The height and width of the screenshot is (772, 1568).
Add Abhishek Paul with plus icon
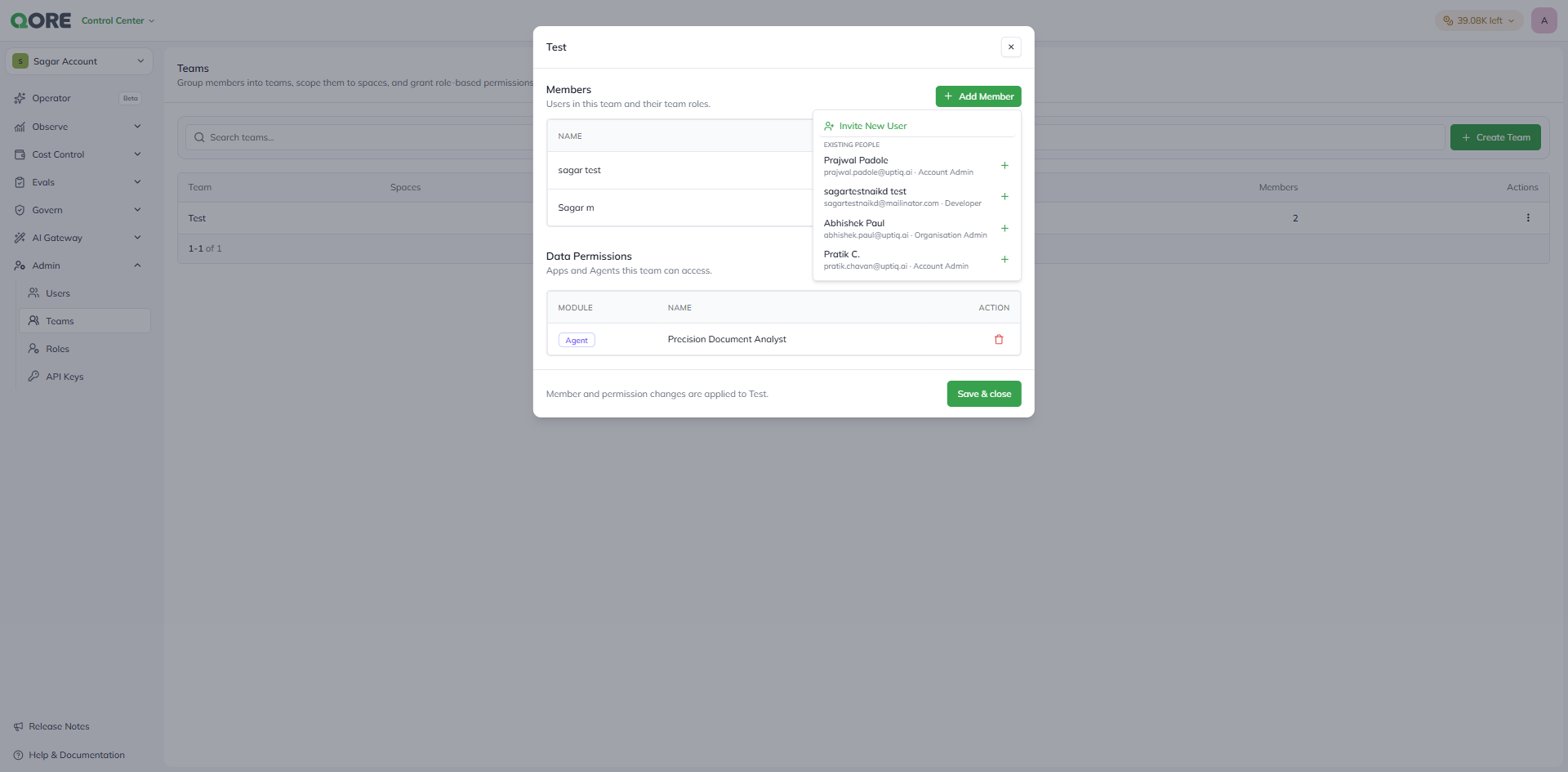pyautogui.click(x=1004, y=229)
